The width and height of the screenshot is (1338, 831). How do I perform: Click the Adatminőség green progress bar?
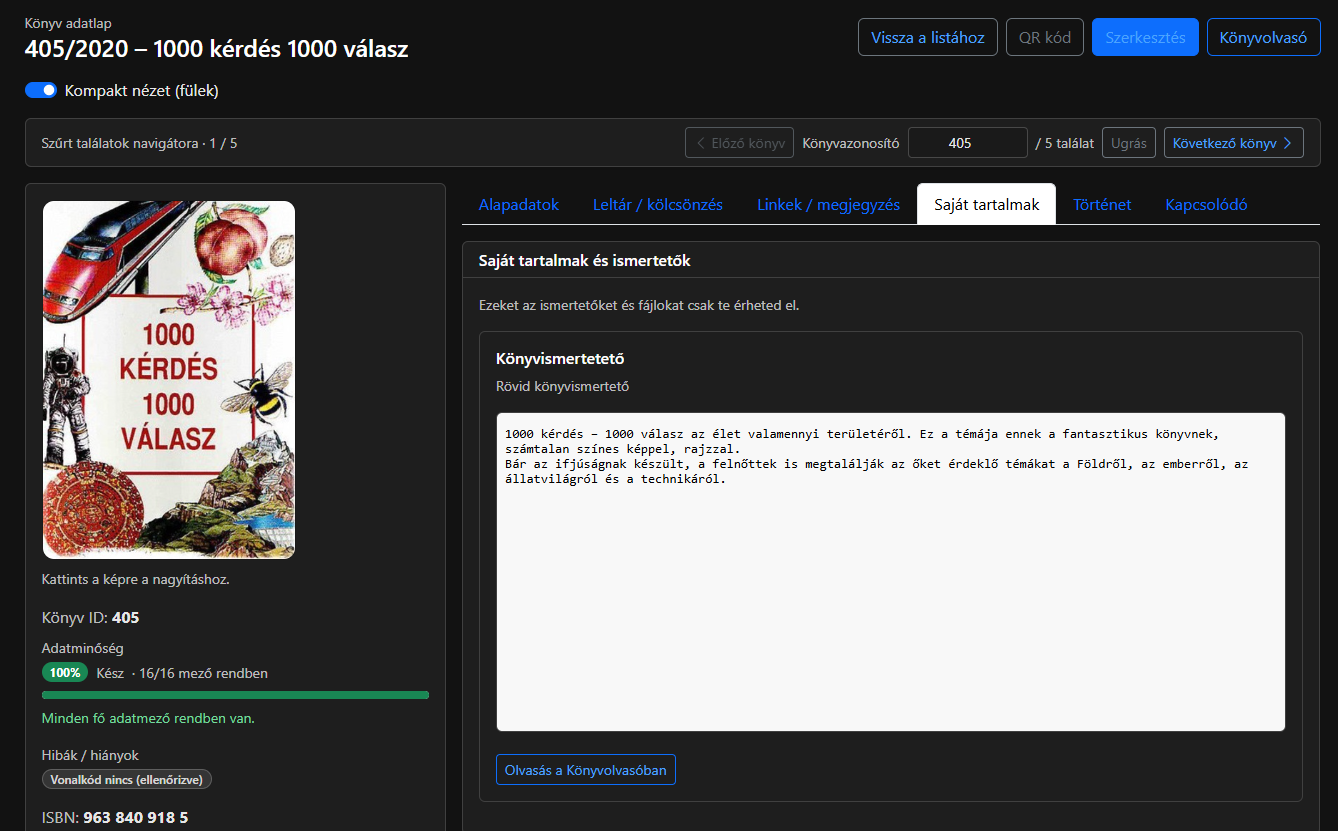235,695
